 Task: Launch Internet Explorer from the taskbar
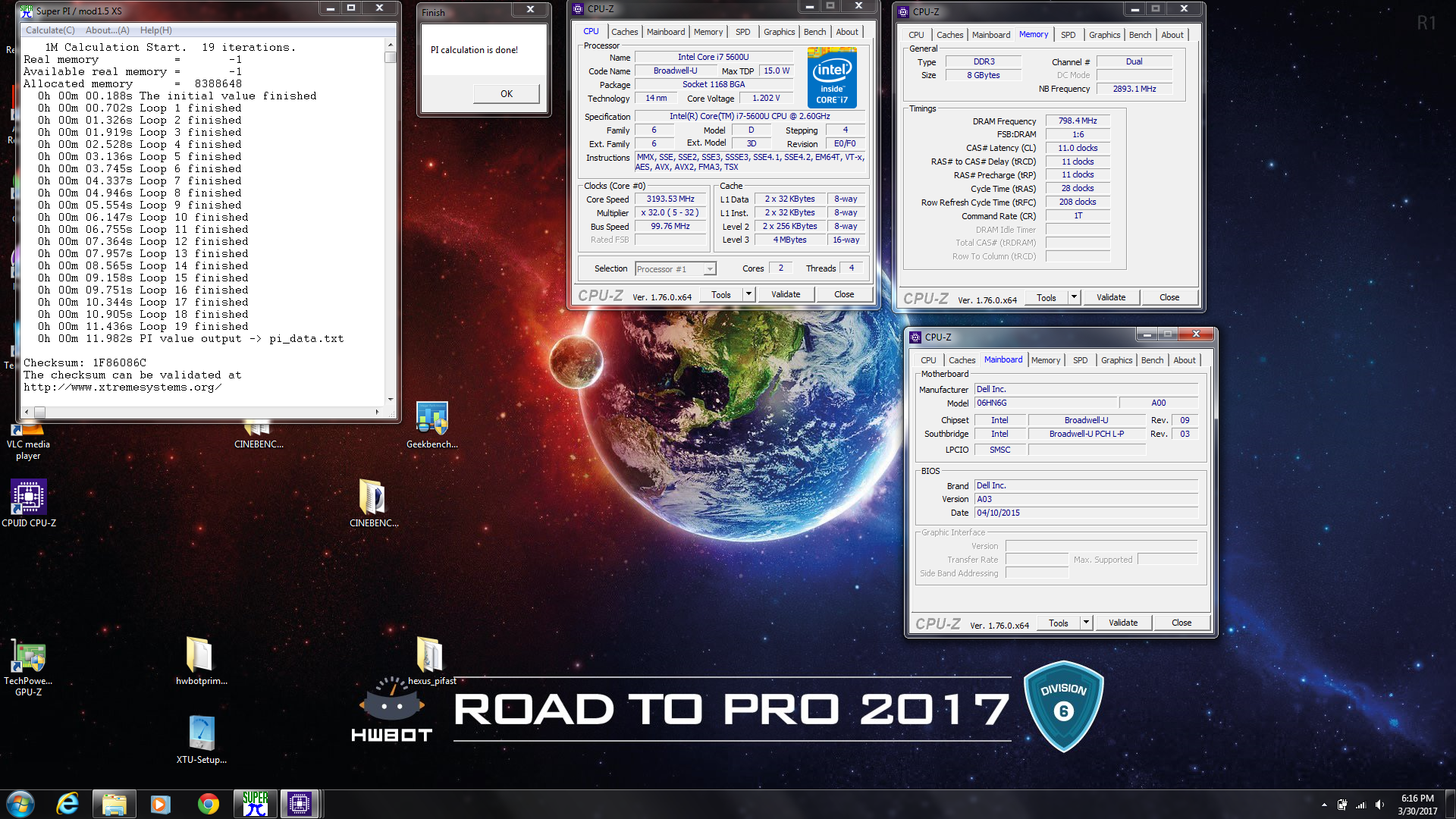point(67,804)
